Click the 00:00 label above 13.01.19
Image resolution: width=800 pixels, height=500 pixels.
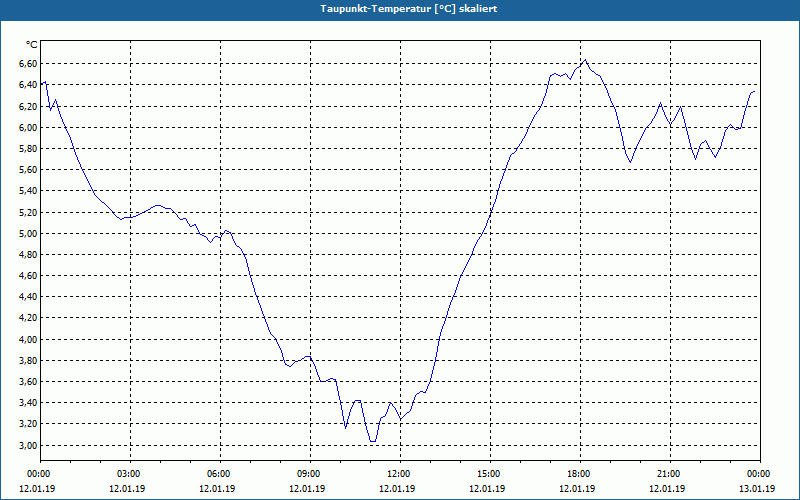(x=760, y=474)
